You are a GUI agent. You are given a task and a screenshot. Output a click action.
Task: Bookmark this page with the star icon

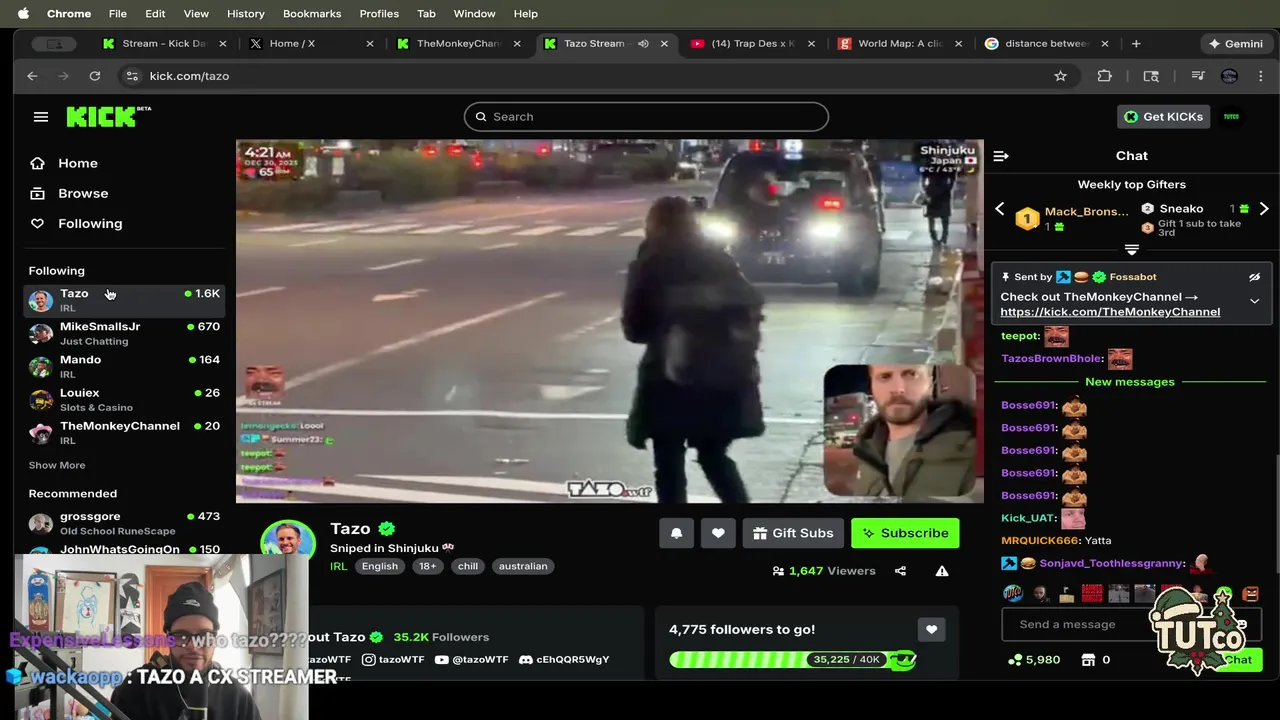point(1060,76)
